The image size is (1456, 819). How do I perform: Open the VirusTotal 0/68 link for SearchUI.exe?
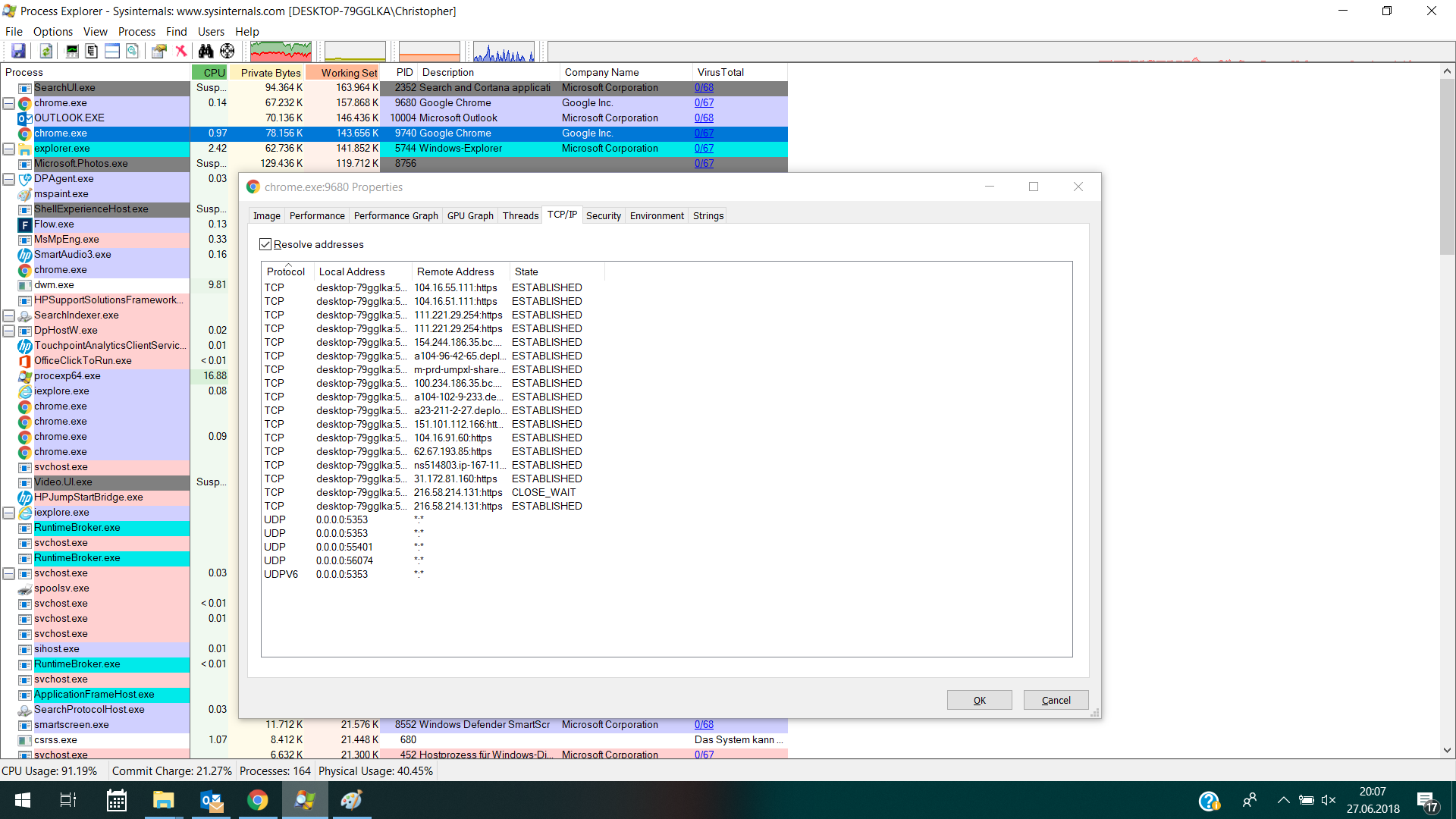tap(704, 88)
